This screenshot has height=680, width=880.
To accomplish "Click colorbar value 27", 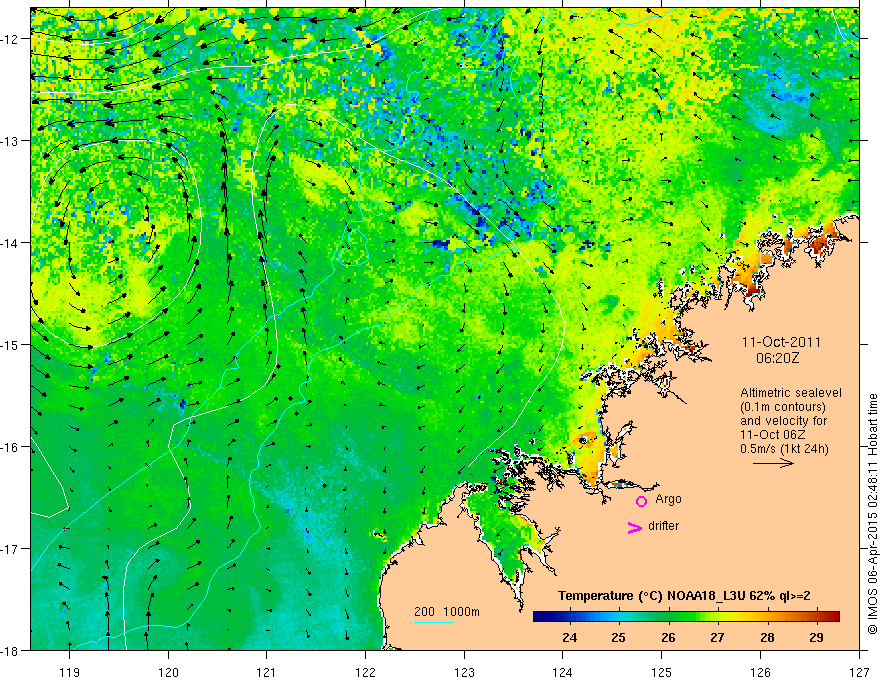I will 717,638.
